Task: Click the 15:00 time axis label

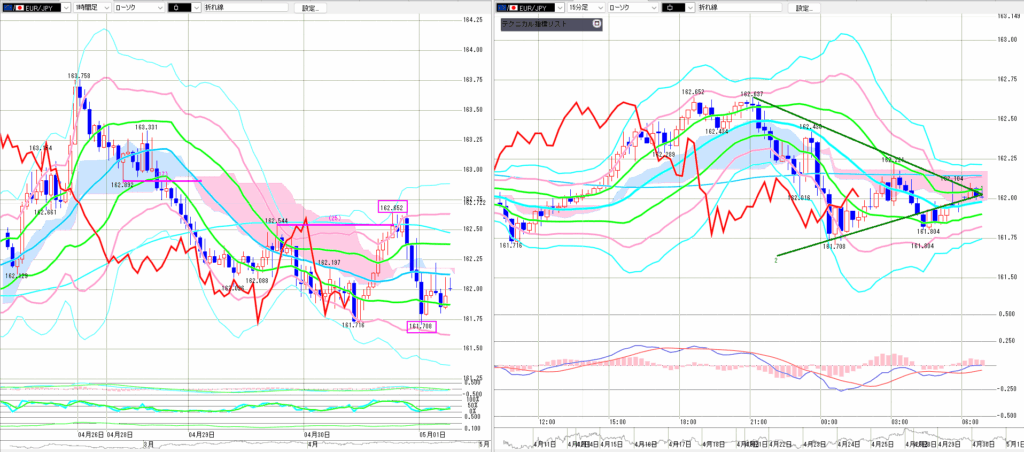Action: [x=617, y=421]
